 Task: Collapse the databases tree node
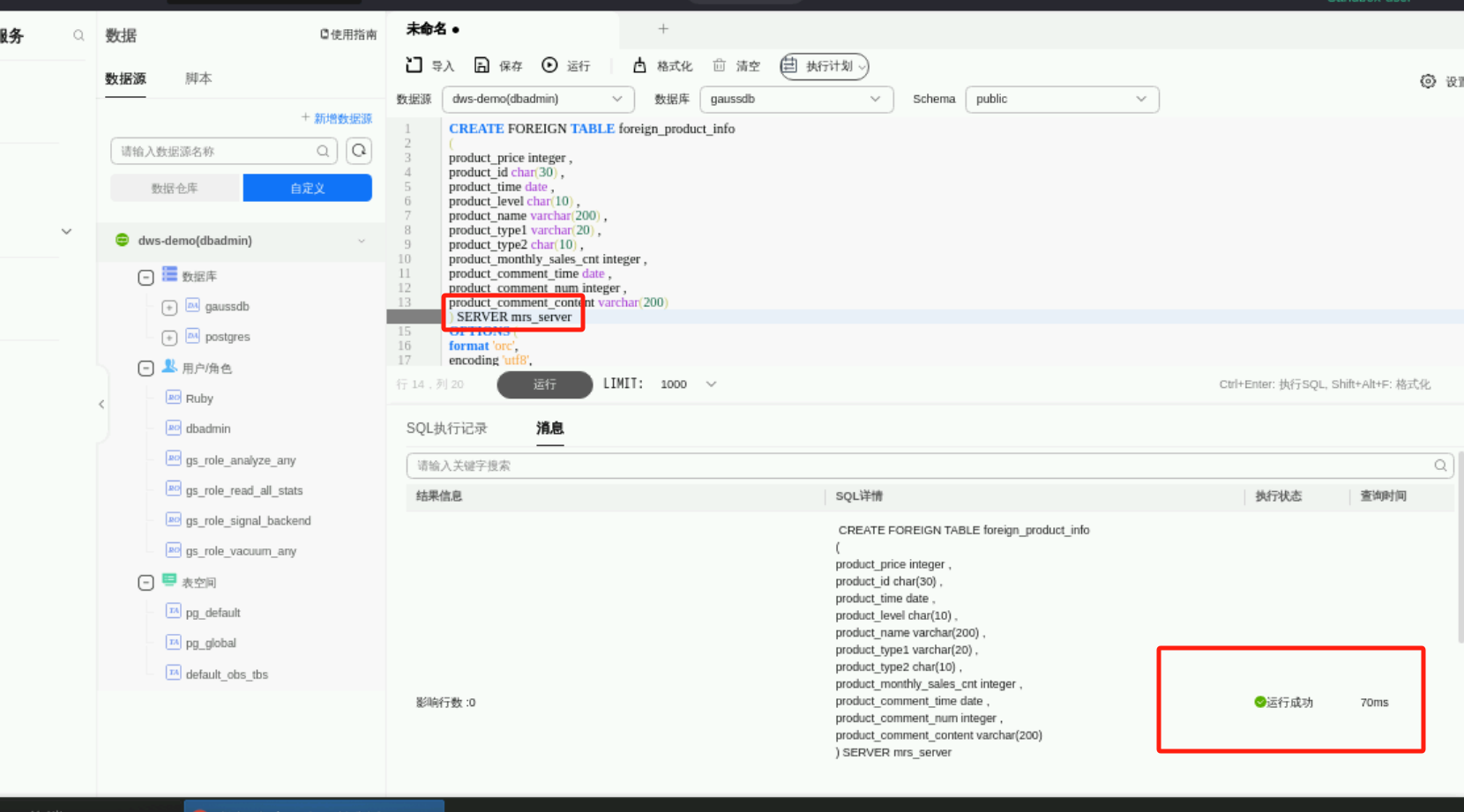pos(146,278)
